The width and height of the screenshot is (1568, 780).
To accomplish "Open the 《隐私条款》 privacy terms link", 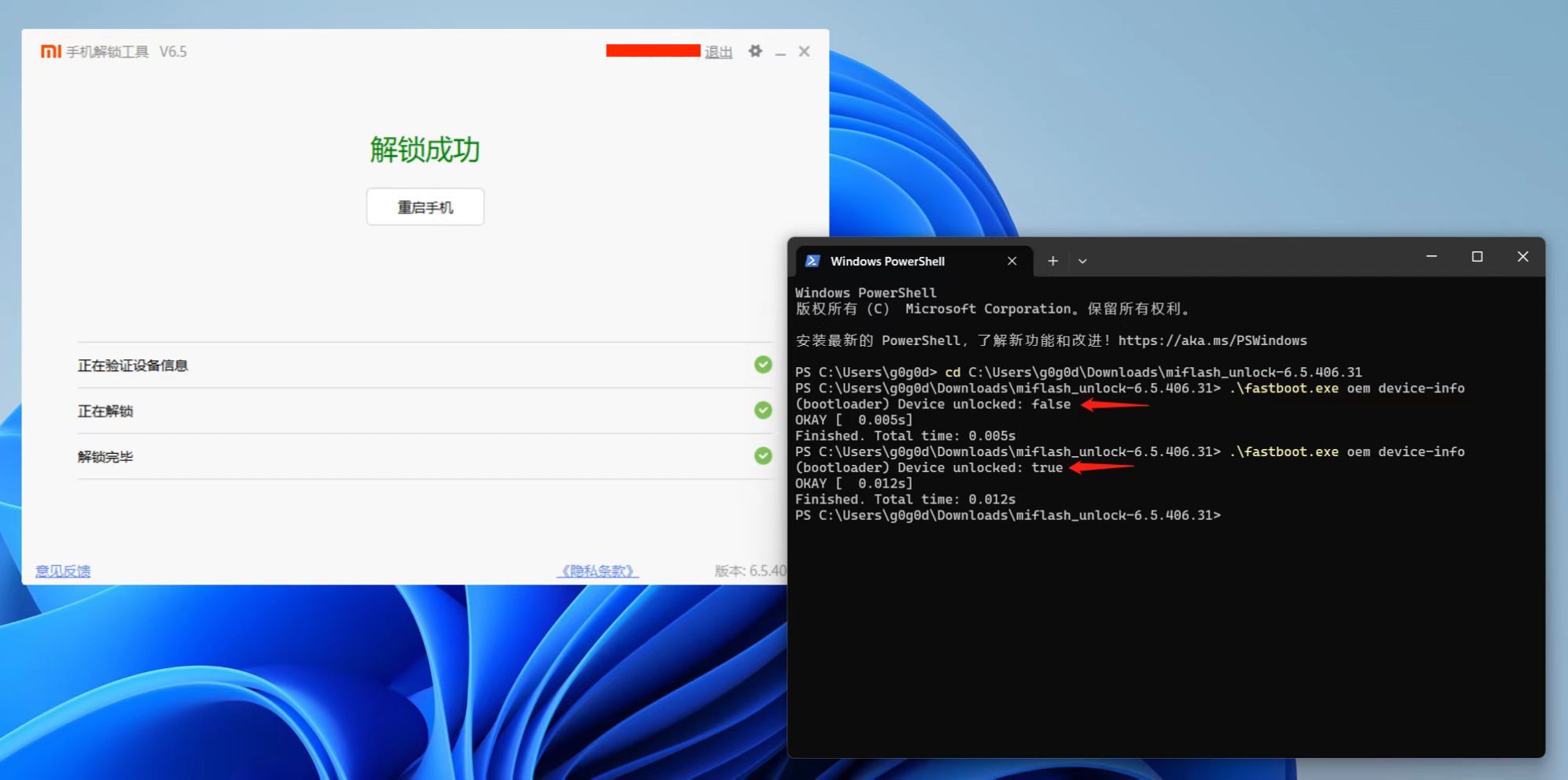I will pos(597,570).
